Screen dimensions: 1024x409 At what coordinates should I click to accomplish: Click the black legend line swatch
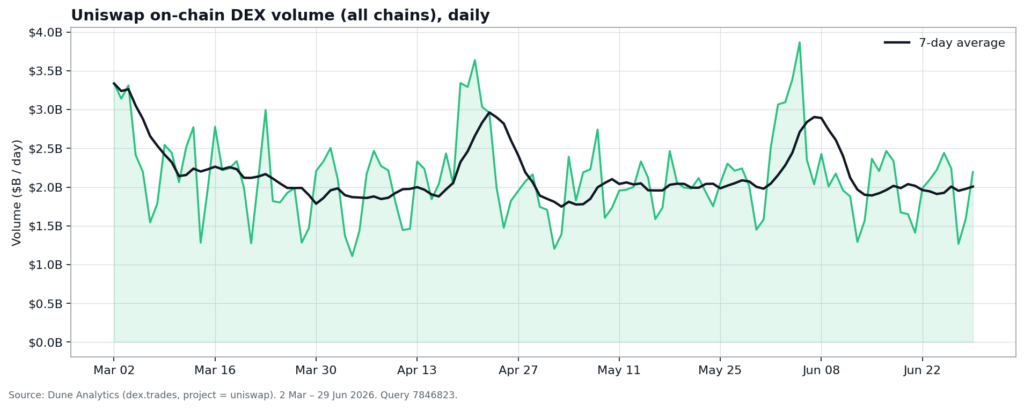[897, 43]
